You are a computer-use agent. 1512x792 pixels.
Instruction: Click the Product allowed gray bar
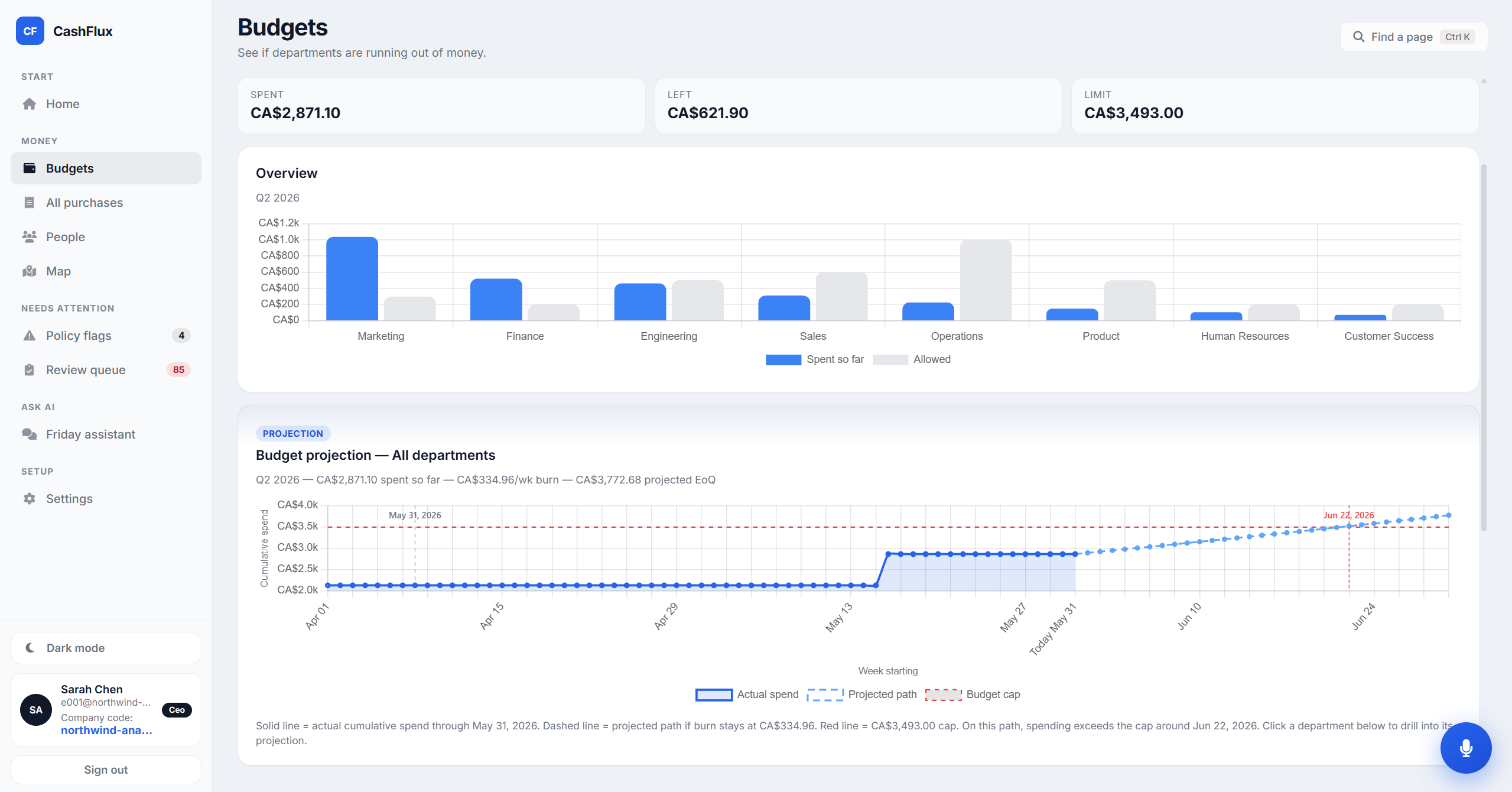coord(1130,300)
